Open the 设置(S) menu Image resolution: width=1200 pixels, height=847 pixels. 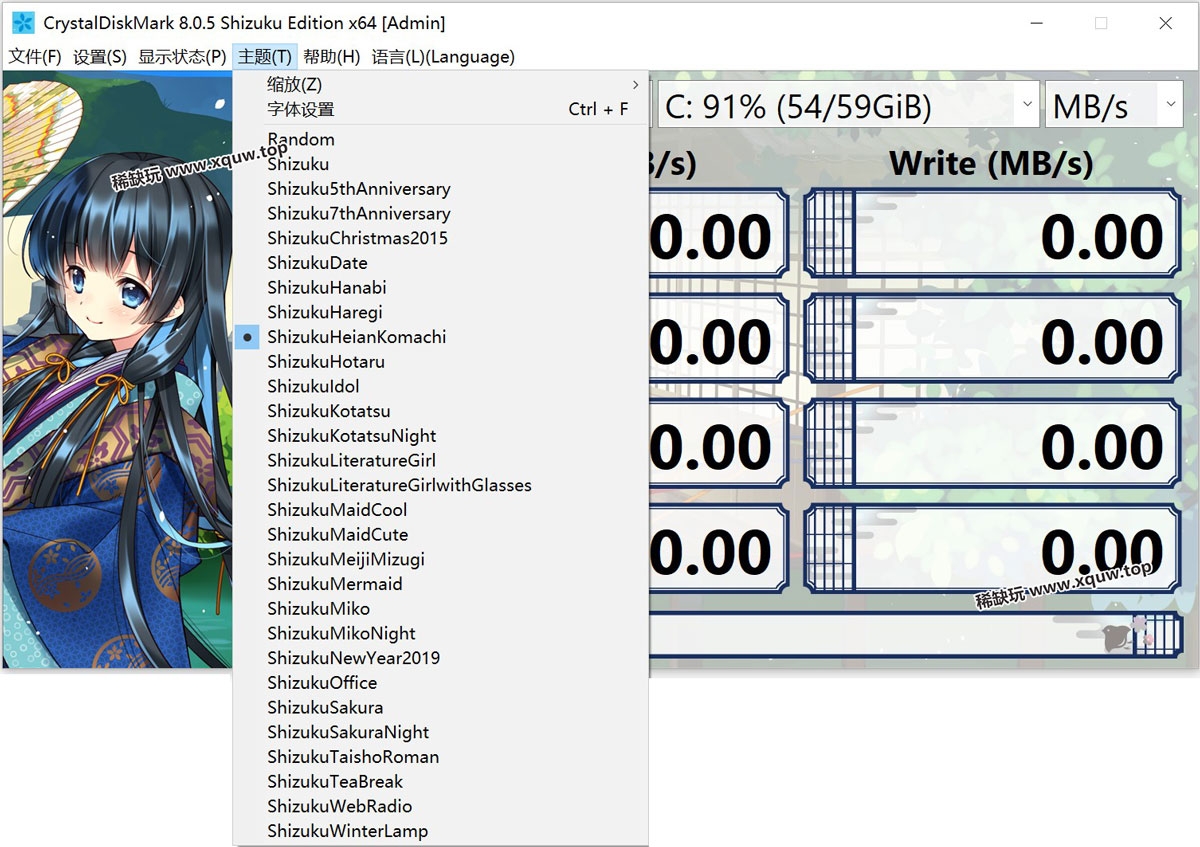click(x=100, y=57)
